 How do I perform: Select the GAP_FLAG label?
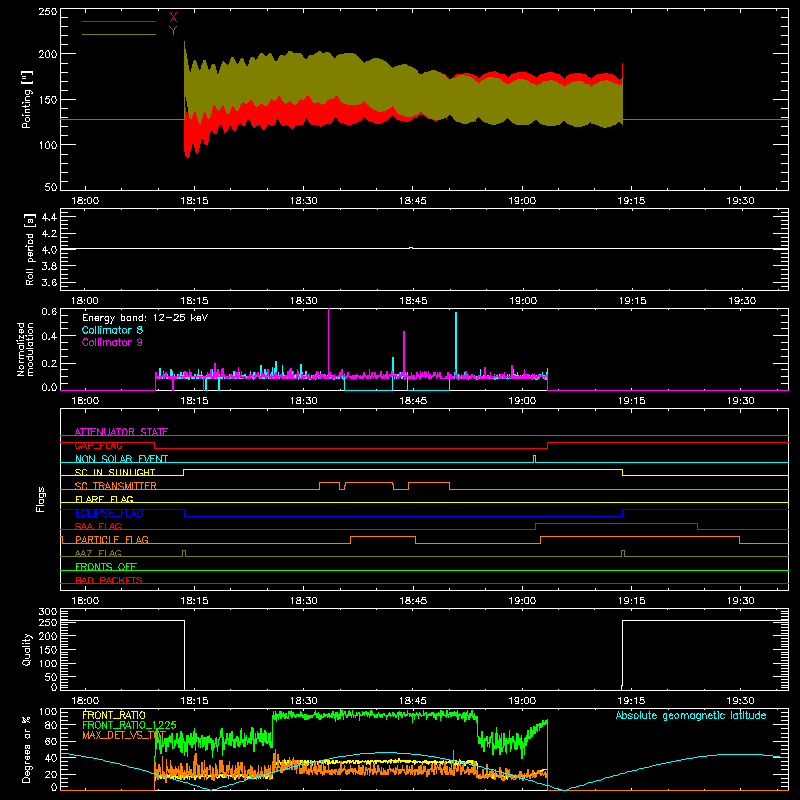pos(98,445)
